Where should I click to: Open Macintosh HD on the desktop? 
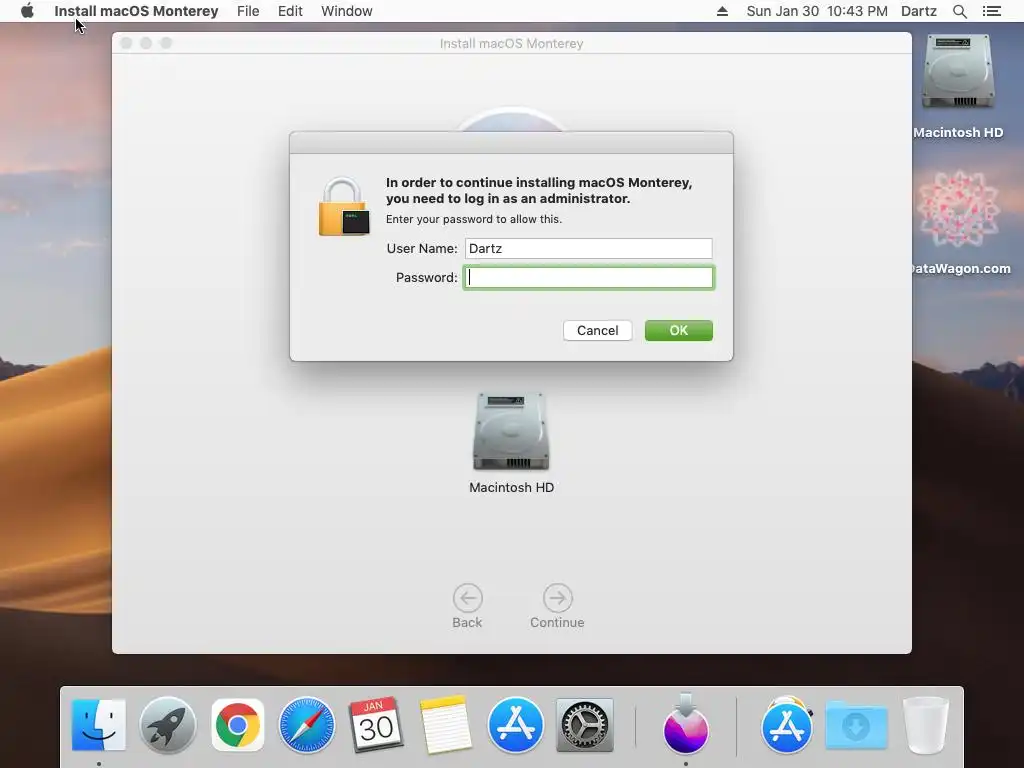click(x=958, y=72)
